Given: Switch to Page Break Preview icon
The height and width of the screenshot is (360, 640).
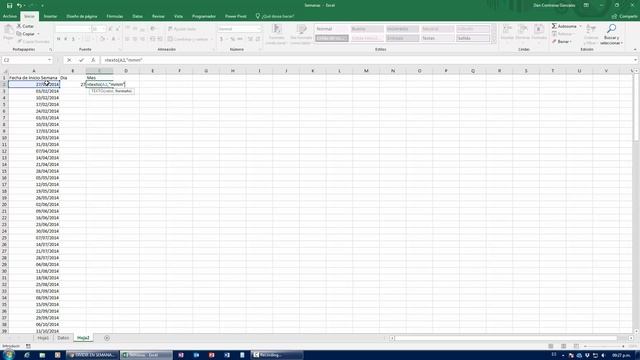Looking at the screenshot, I should [x=576, y=346].
